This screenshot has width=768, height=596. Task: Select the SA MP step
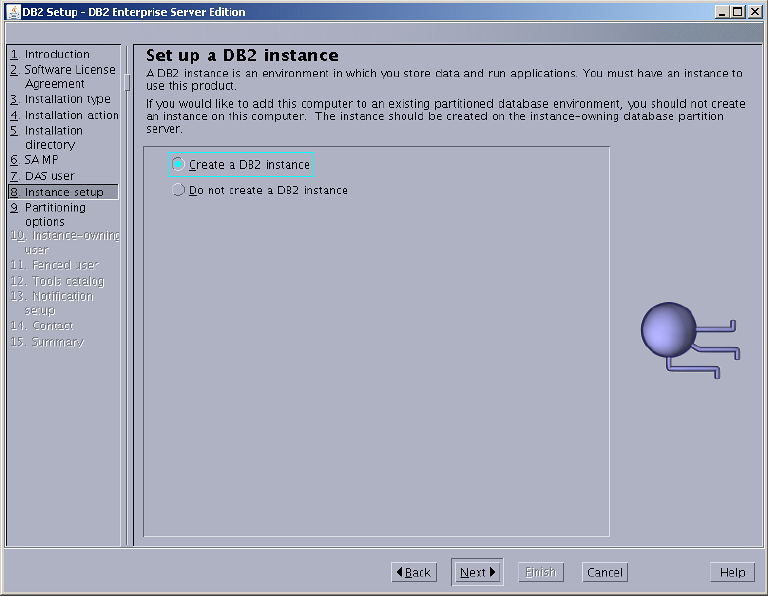pos(34,160)
